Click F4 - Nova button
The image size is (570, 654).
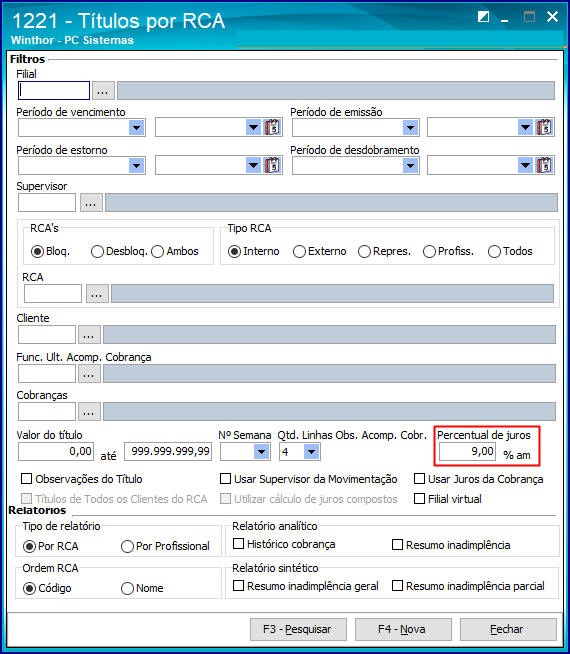(403, 629)
